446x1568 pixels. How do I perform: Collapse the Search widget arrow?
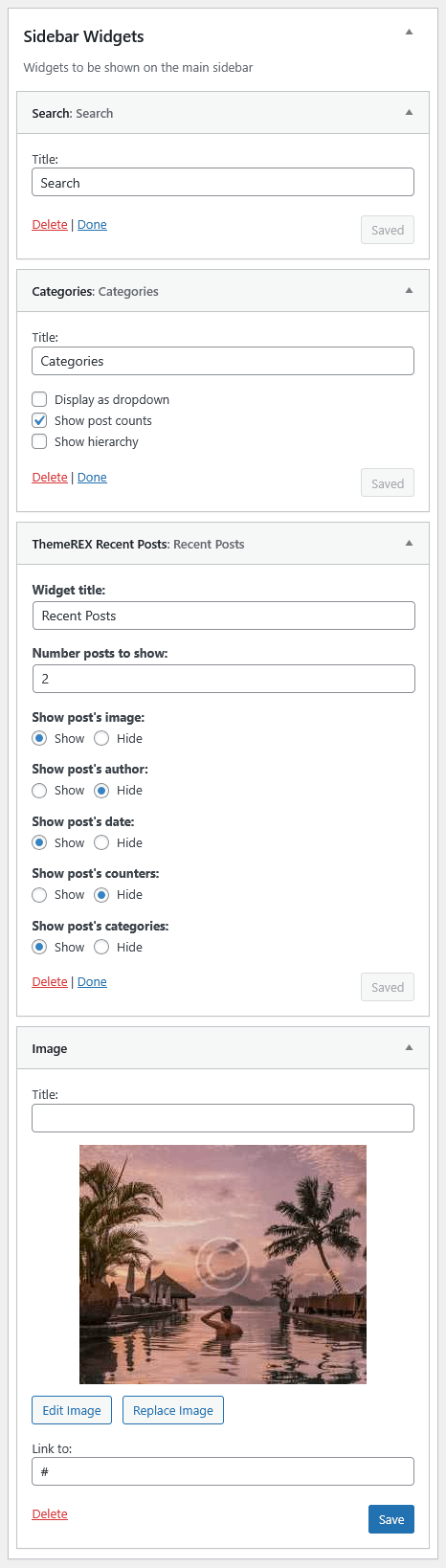pyautogui.click(x=409, y=112)
